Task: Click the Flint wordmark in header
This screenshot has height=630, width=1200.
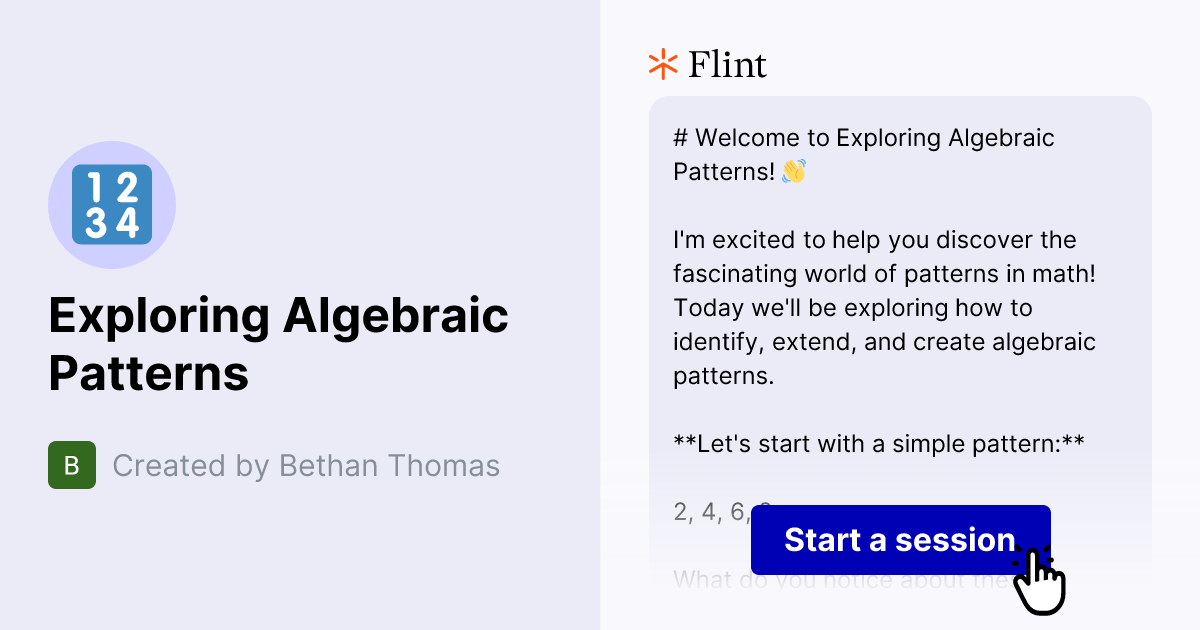Action: point(727,64)
